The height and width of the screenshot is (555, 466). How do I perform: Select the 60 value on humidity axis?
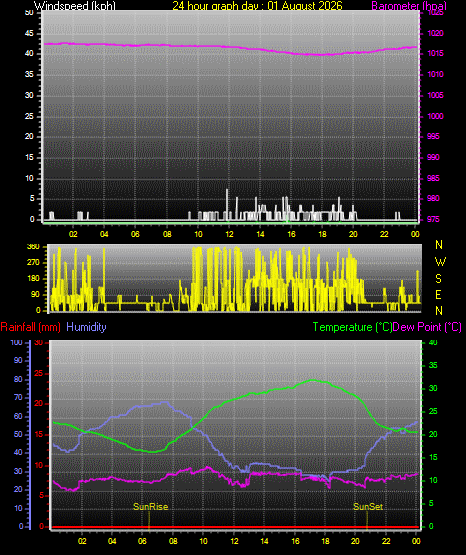tap(18, 417)
